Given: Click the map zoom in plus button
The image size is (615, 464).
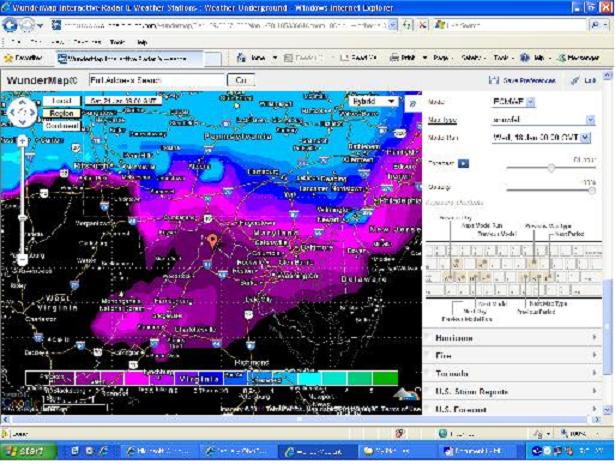Looking at the screenshot, I should [22, 141].
